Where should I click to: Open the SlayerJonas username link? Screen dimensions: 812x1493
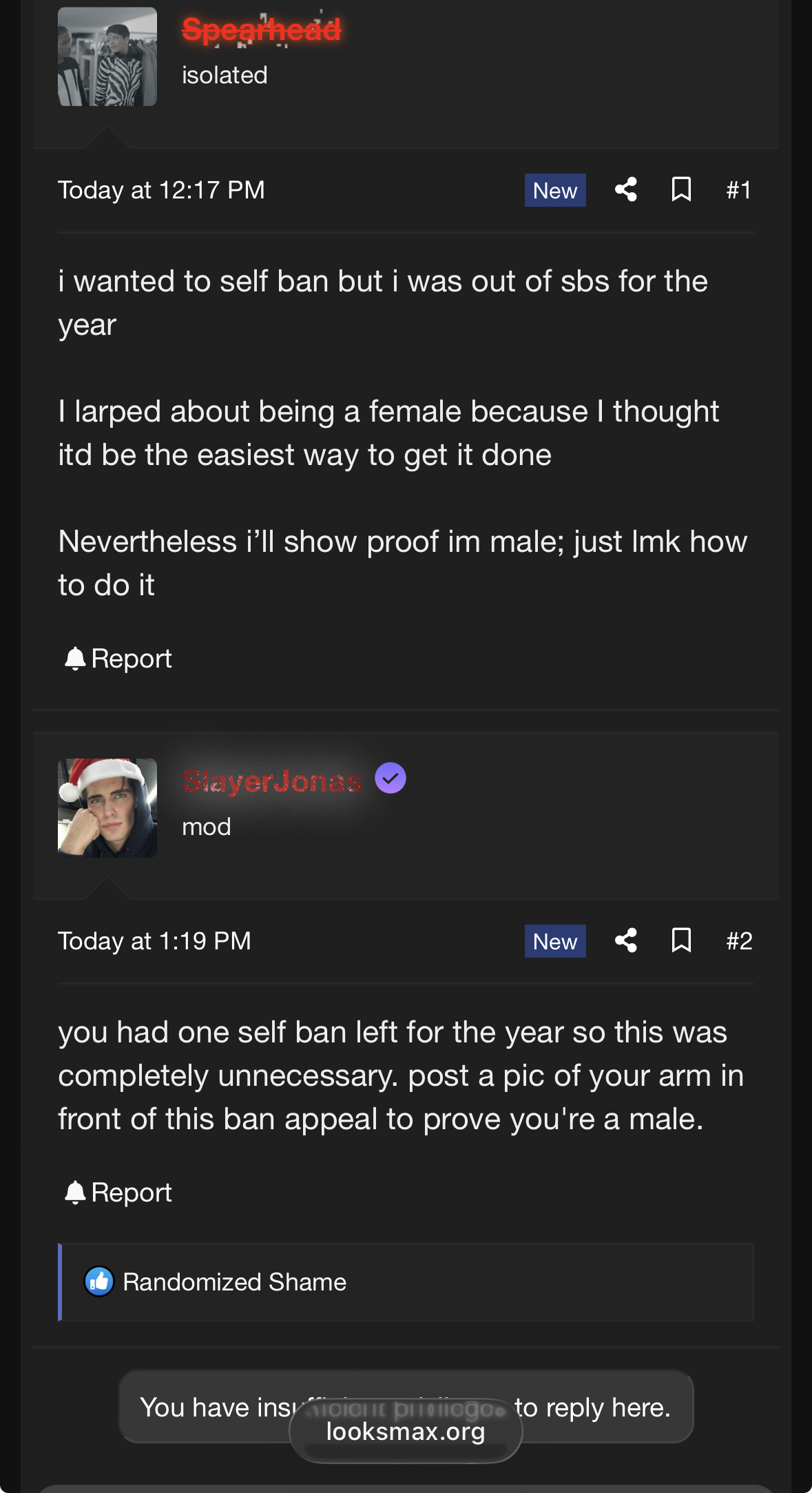(x=272, y=781)
